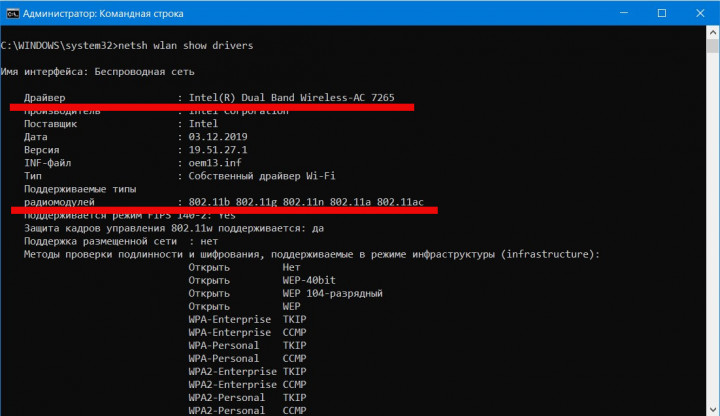Image resolution: width=720 pixels, height=416 pixels.
Task: Click the '802.11b' radio type
Action: click(x=209, y=202)
